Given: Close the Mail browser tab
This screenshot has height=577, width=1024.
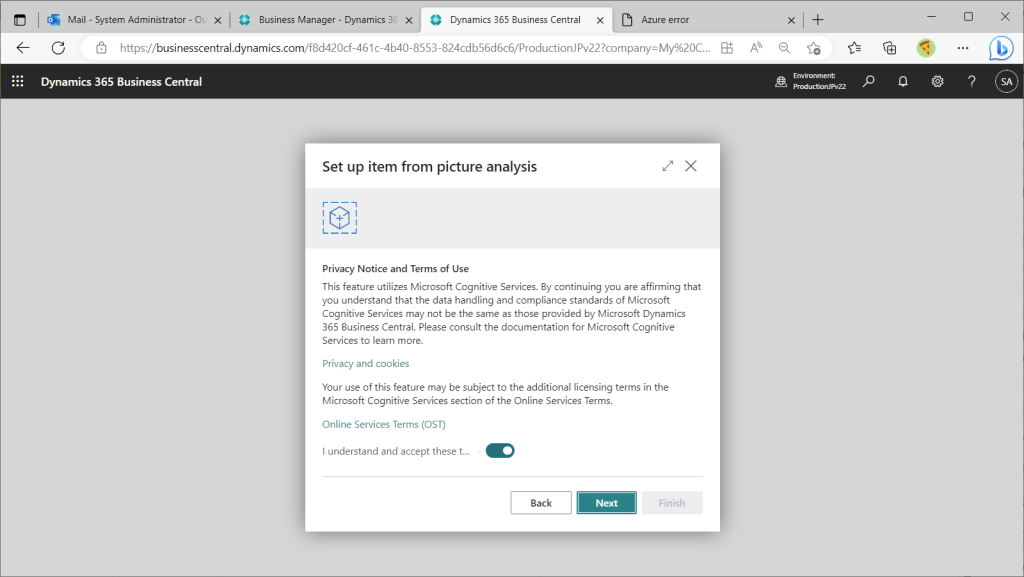Looking at the screenshot, I should click(218, 20).
